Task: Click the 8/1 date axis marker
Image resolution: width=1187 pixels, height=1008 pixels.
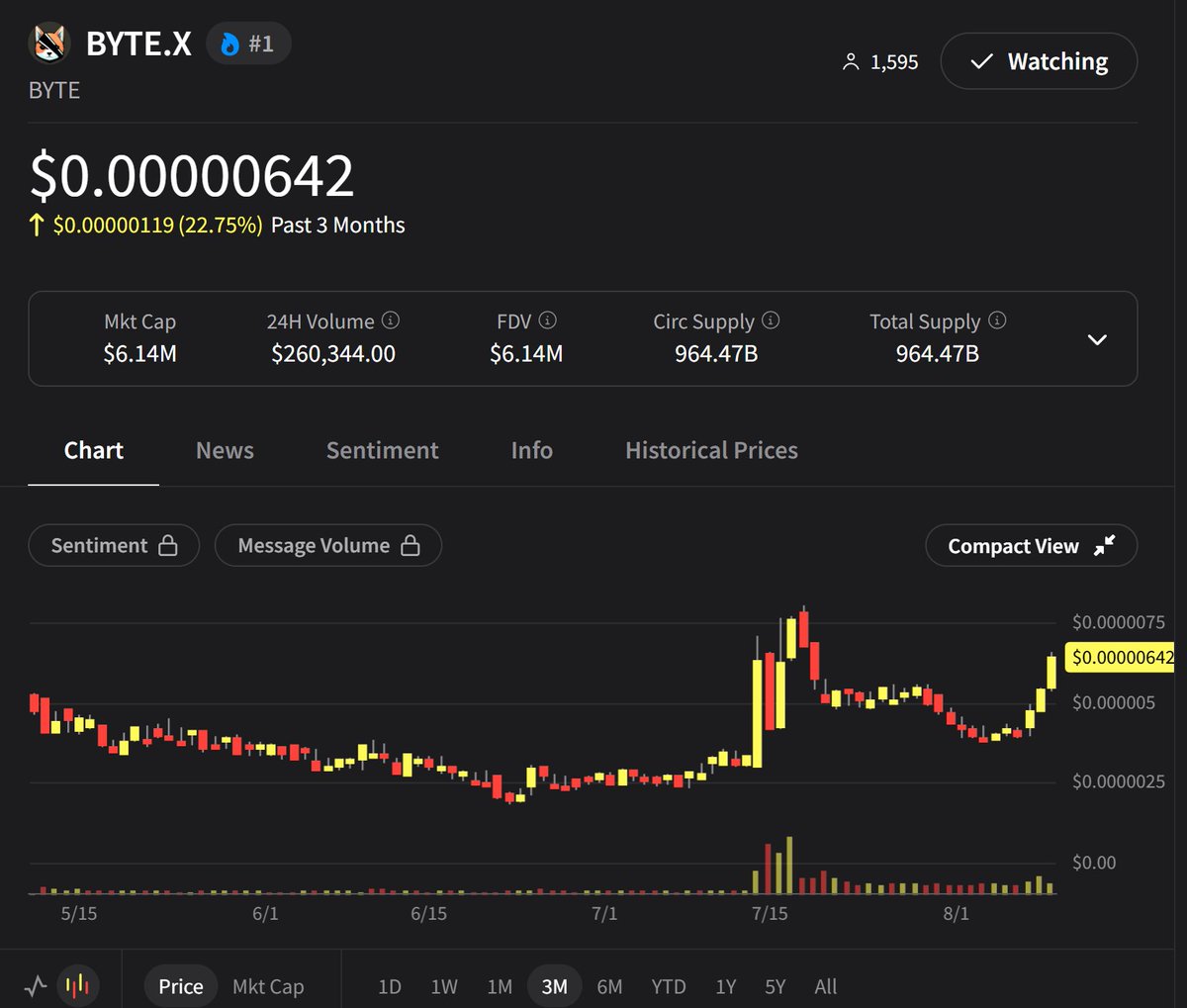Action: pyautogui.click(x=956, y=914)
